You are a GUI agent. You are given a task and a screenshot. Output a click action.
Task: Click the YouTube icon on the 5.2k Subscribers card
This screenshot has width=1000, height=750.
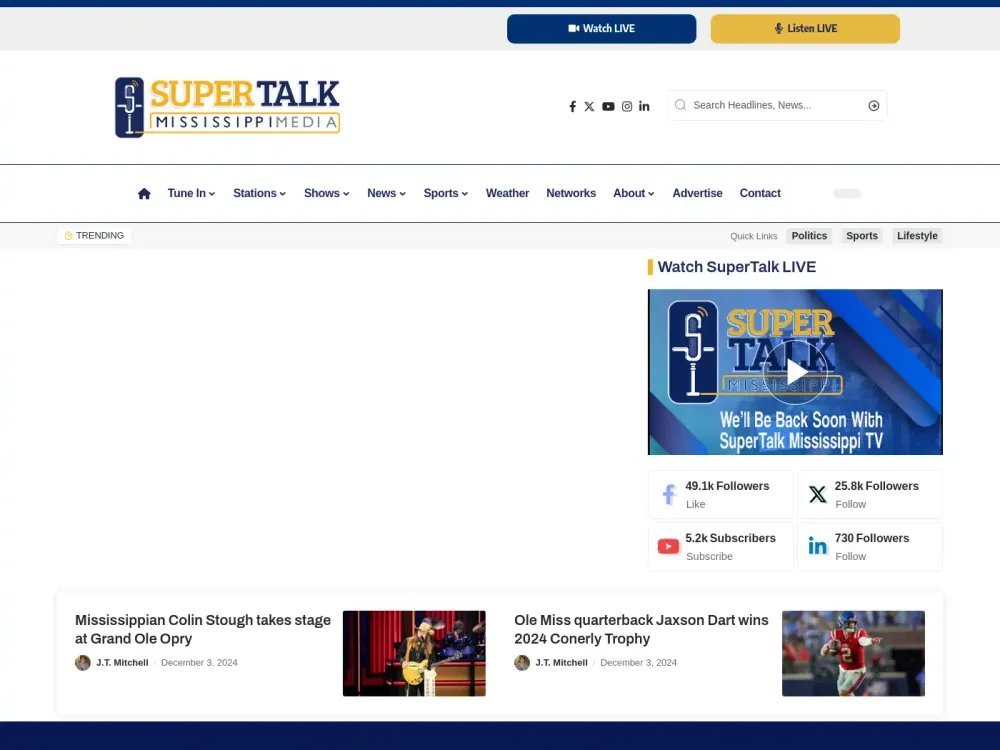tap(668, 546)
